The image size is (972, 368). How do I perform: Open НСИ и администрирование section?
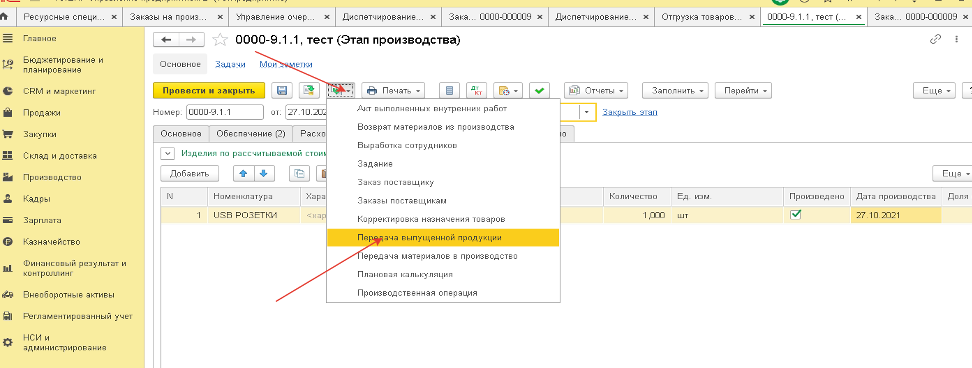click(x=64, y=343)
